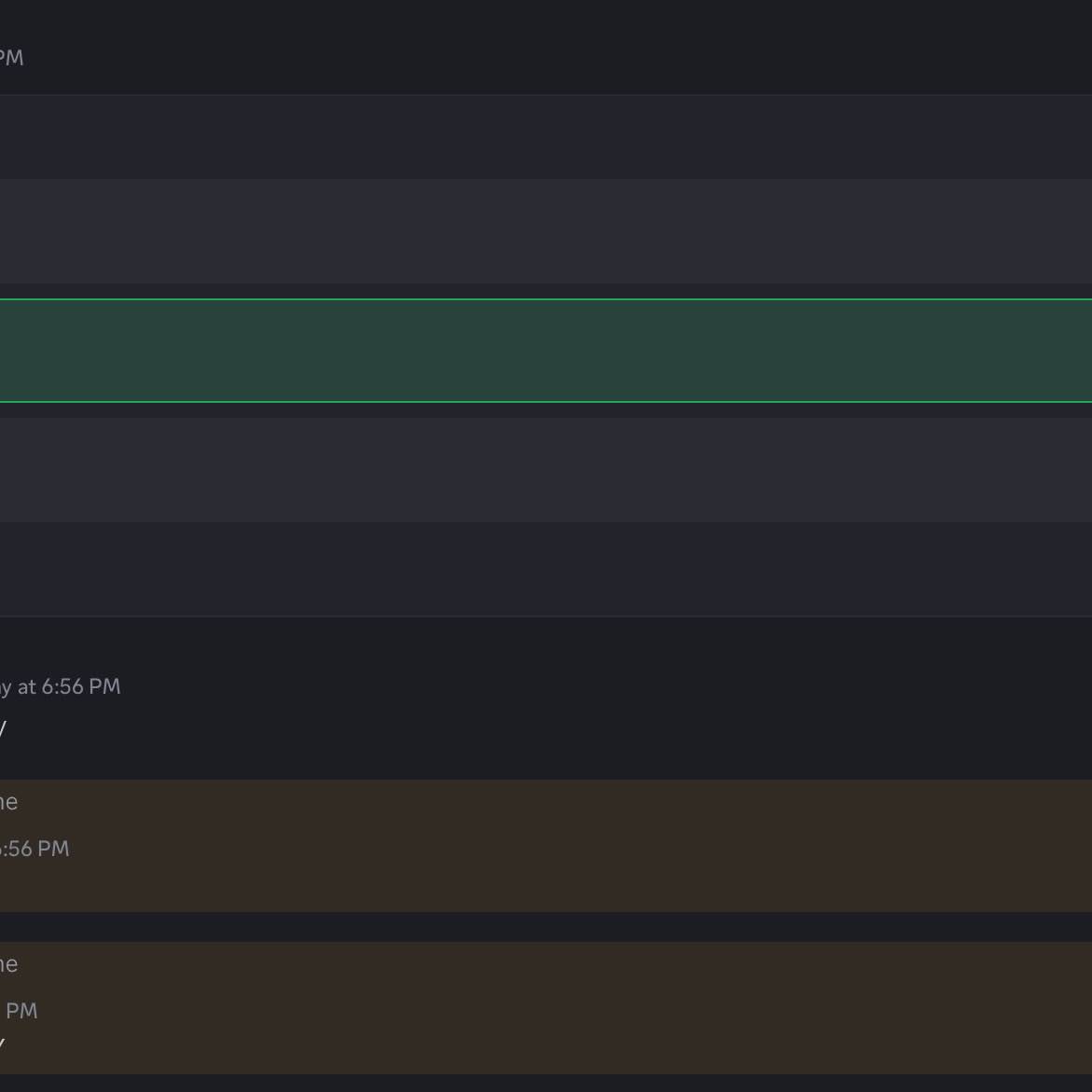Click the green top border of the selected option
Image resolution: width=1092 pixels, height=1092 pixels.
pyautogui.click(x=546, y=299)
